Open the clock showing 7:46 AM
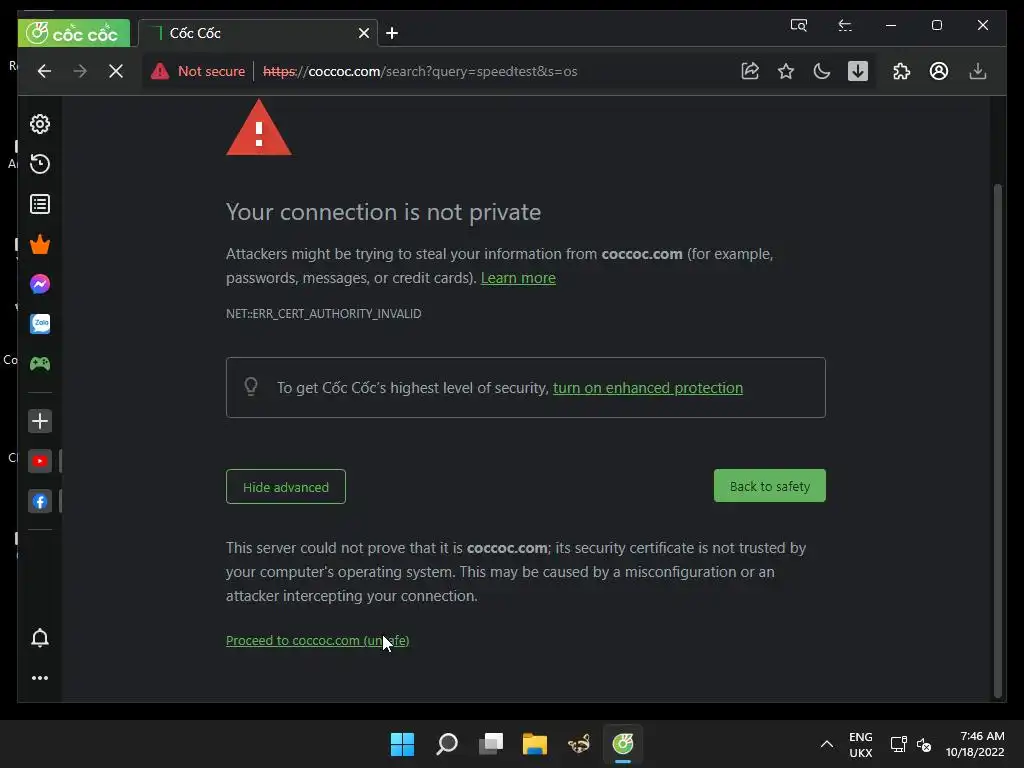Viewport: 1024px width, 768px height. 974,744
